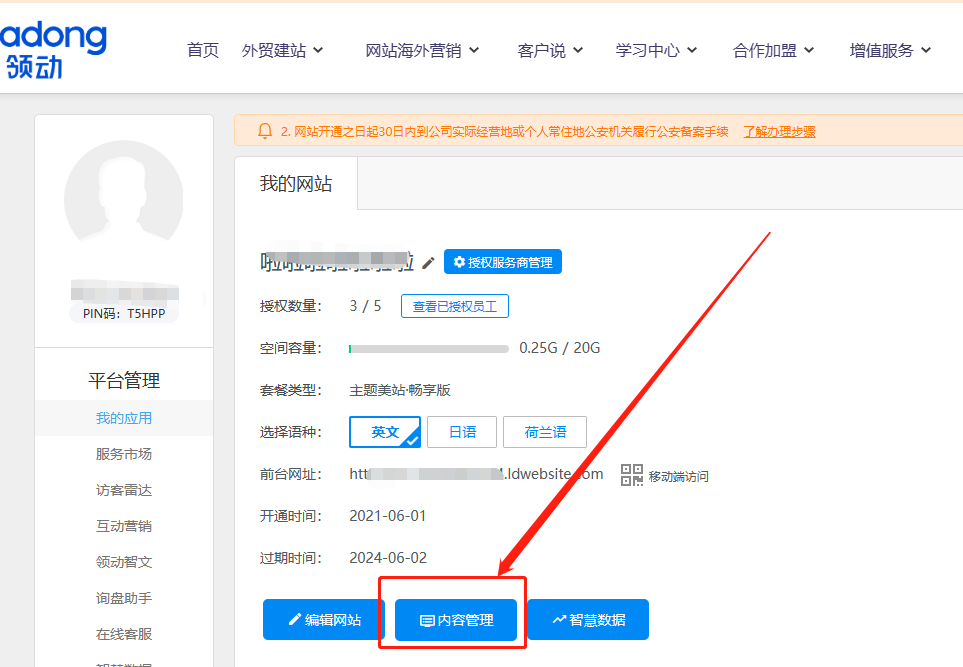Screen dimensions: 963x667
Task: Open the 首页 menu item
Action: click(203, 49)
